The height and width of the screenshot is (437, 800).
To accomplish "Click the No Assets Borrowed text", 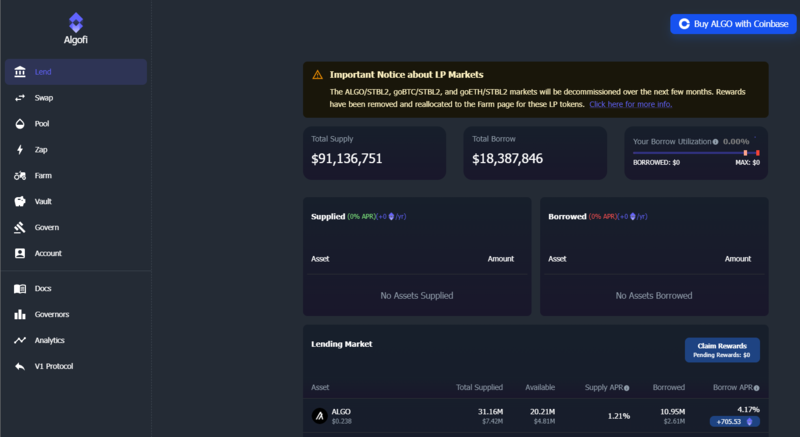I will 654,296.
